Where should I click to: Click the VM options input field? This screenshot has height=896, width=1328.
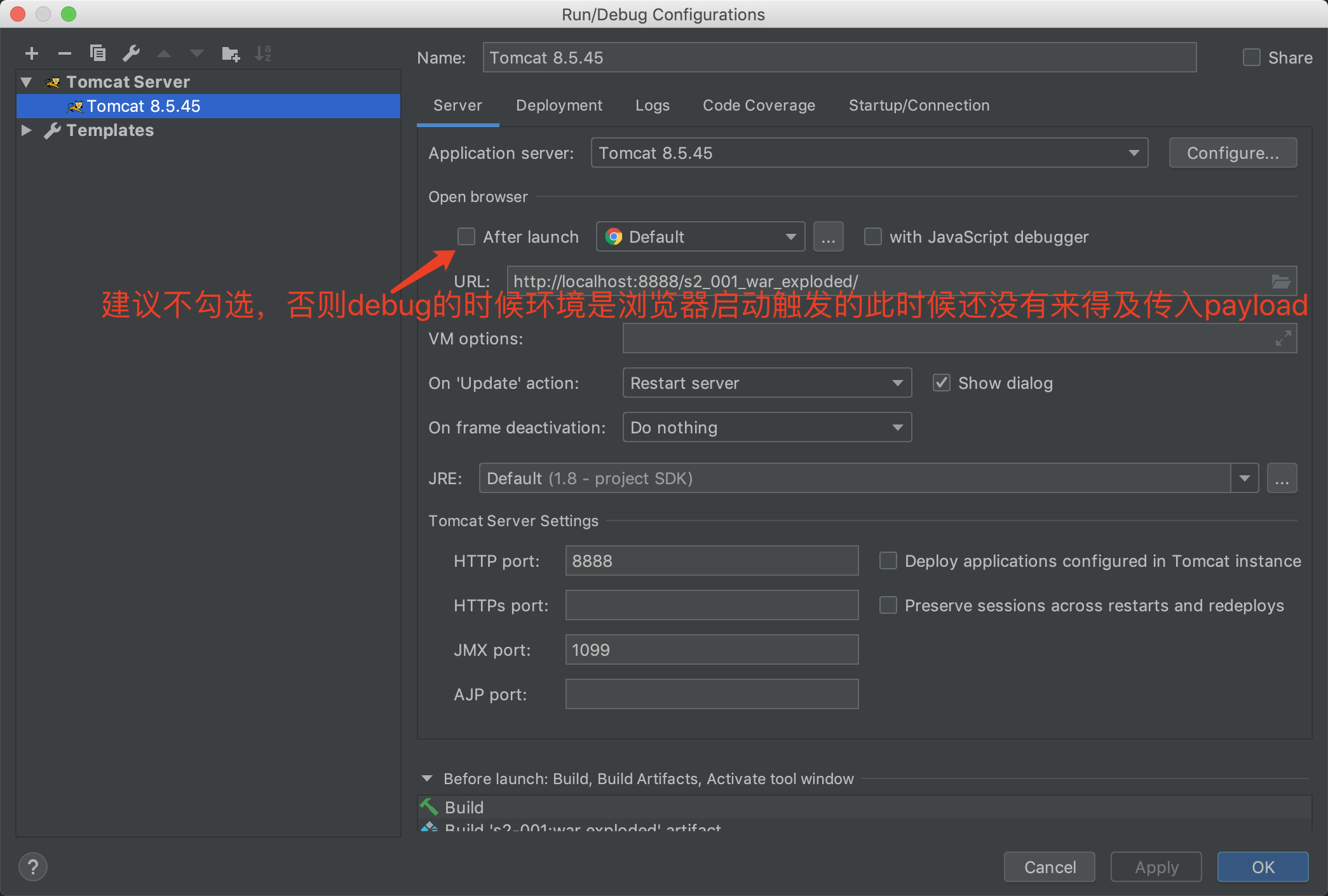959,338
